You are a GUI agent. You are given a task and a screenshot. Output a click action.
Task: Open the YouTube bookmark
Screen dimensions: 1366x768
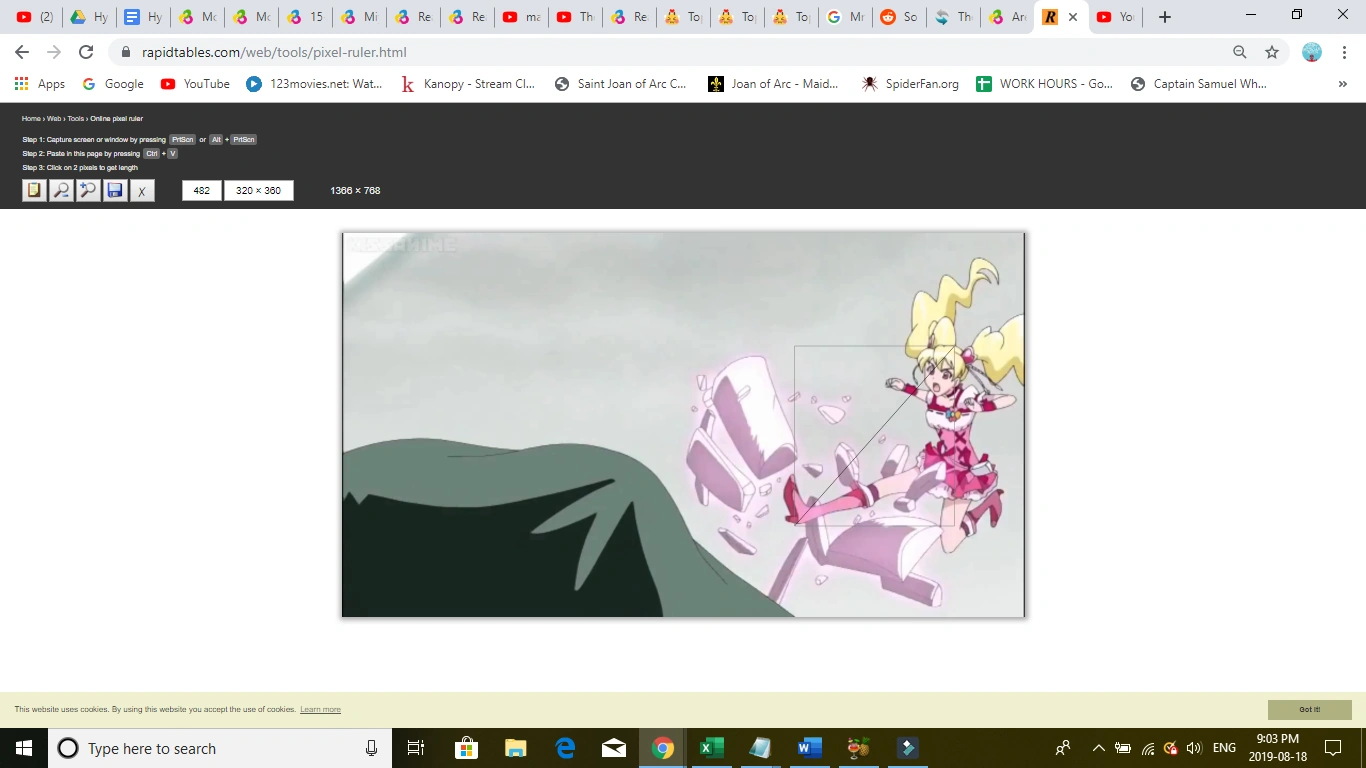(196, 84)
